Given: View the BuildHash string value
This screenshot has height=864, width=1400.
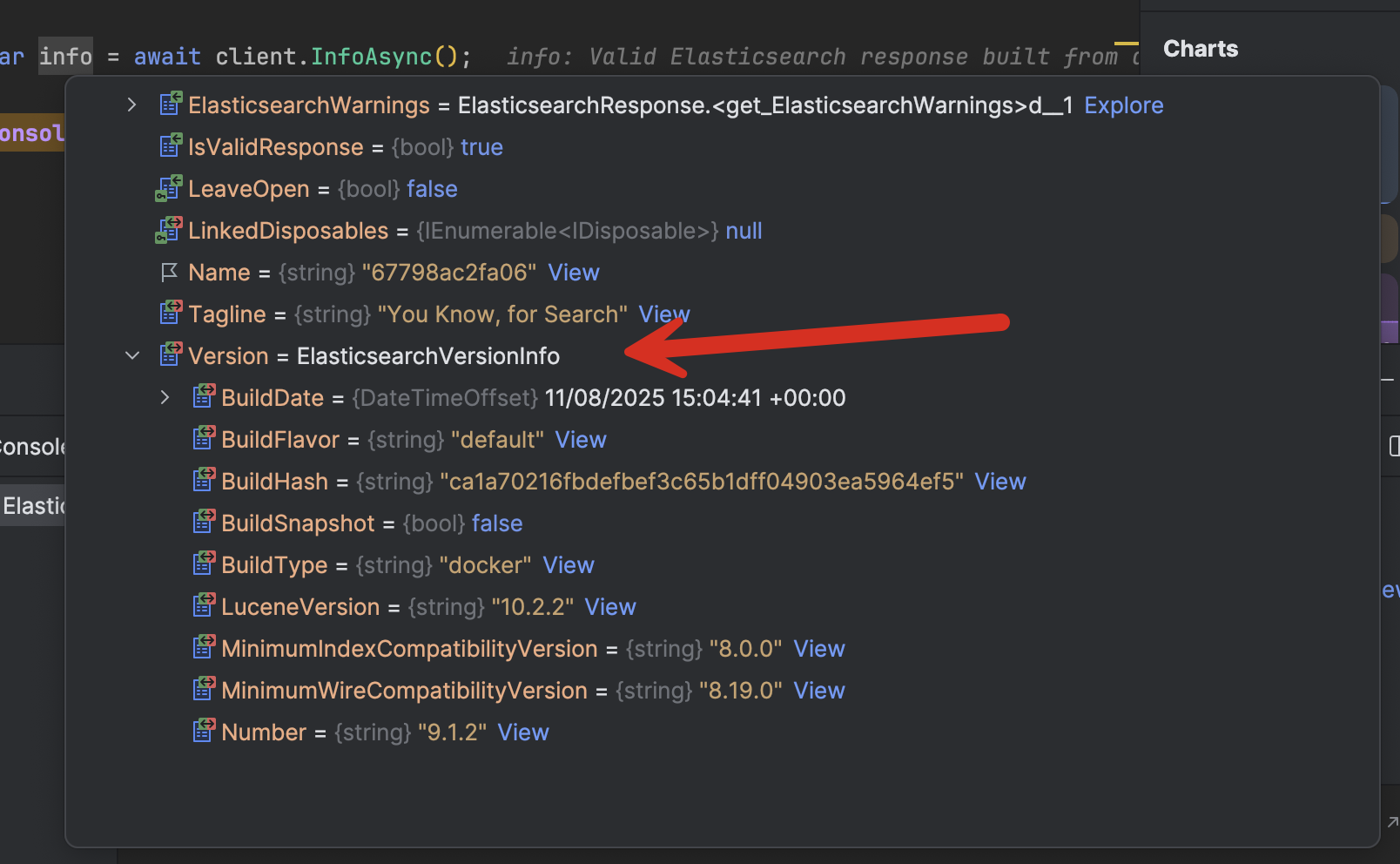Looking at the screenshot, I should pos(1000,480).
